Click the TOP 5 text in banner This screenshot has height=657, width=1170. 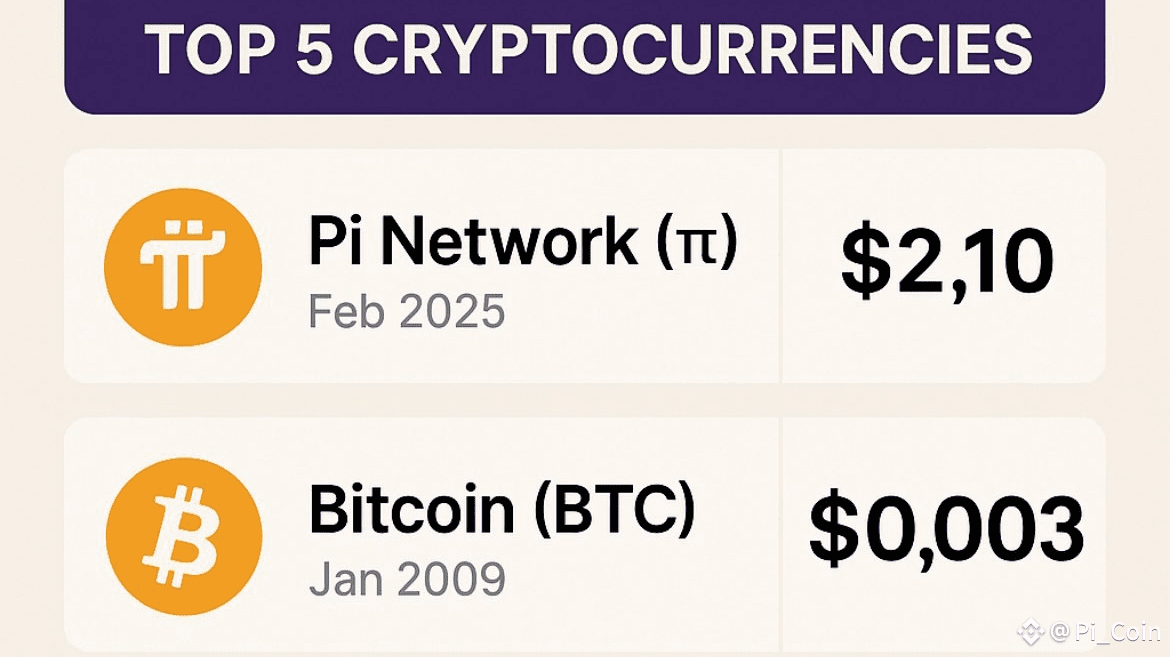pyautogui.click(x=238, y=51)
